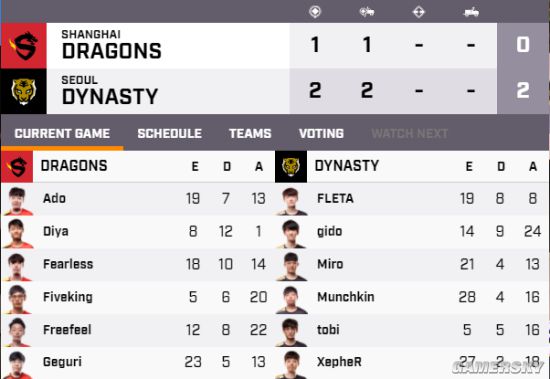
Task: Open Geguri's player name link
Action: tap(62, 362)
